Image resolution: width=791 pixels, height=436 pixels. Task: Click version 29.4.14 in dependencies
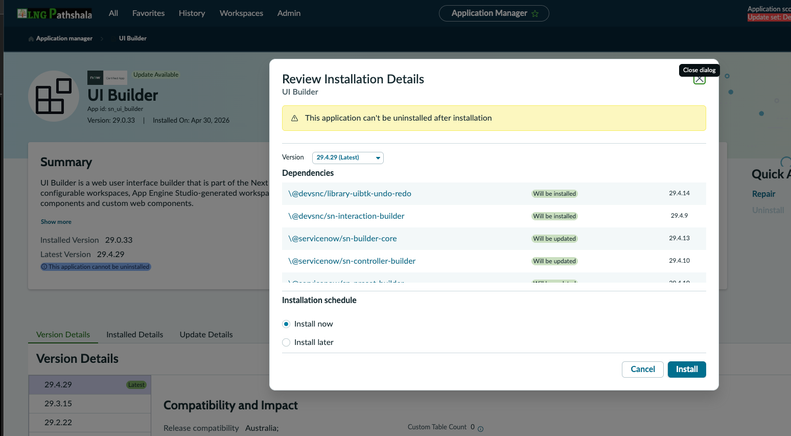pos(679,193)
